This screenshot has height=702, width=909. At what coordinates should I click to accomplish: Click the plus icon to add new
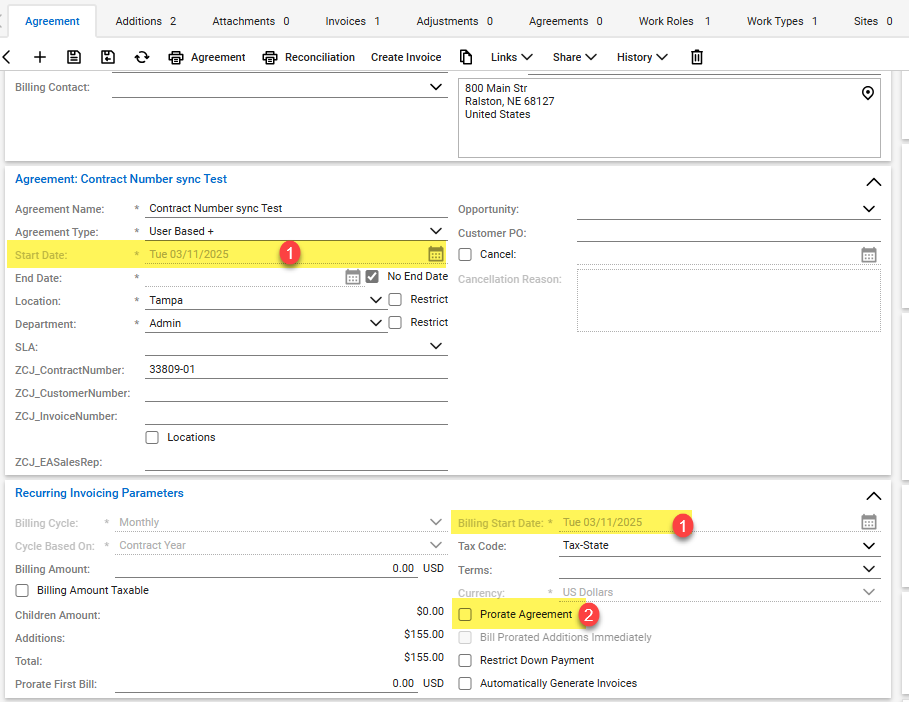click(x=39, y=57)
